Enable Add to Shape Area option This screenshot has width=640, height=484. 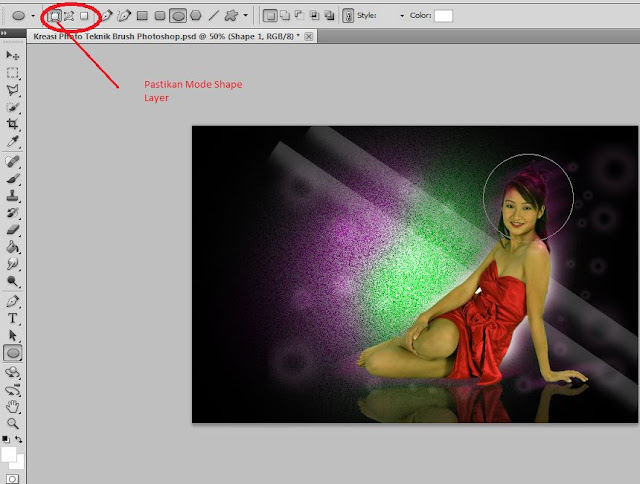tap(285, 16)
